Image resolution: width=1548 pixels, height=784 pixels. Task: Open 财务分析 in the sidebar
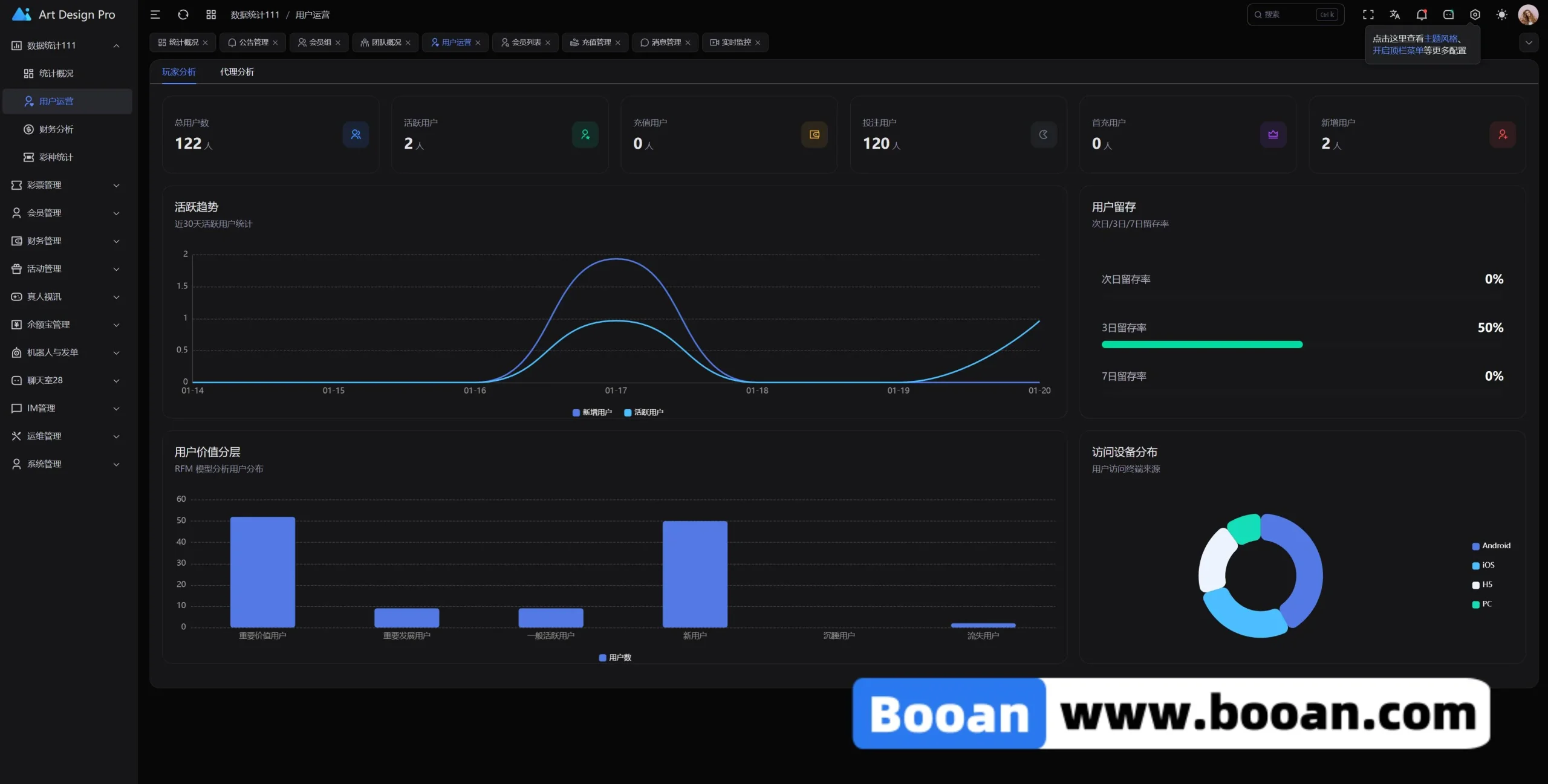(67, 129)
